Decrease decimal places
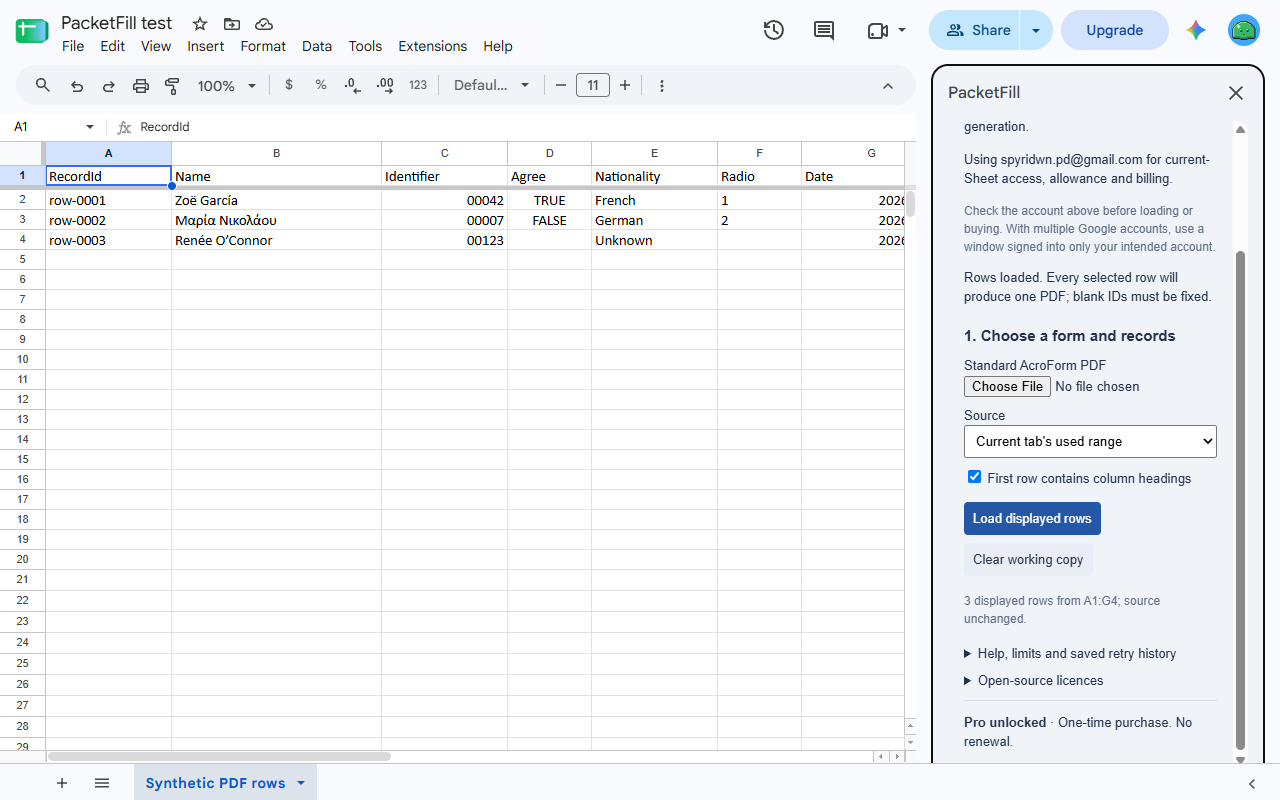Image resolution: width=1280 pixels, height=800 pixels. click(352, 86)
